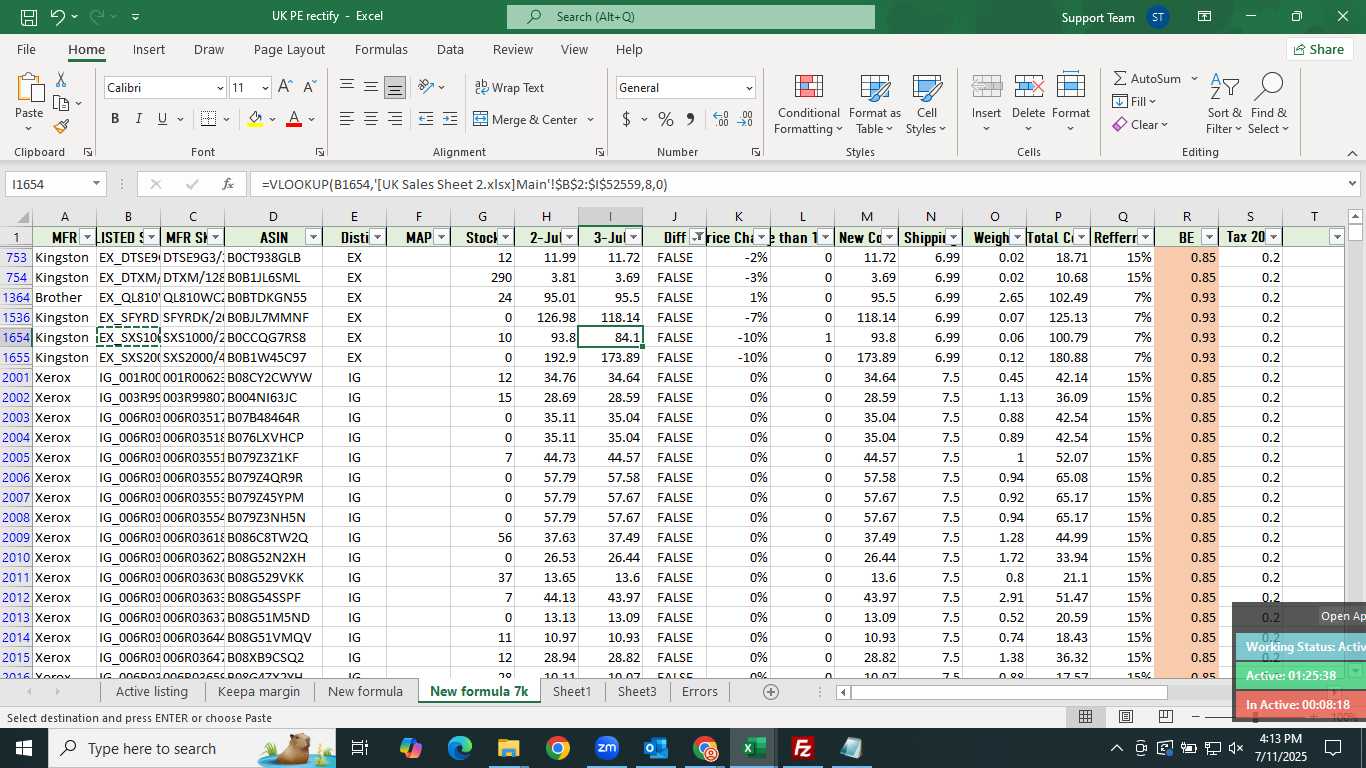This screenshot has height=768, width=1366.
Task: Toggle Center horizontal alignment
Action: pyautogui.click(x=371, y=119)
